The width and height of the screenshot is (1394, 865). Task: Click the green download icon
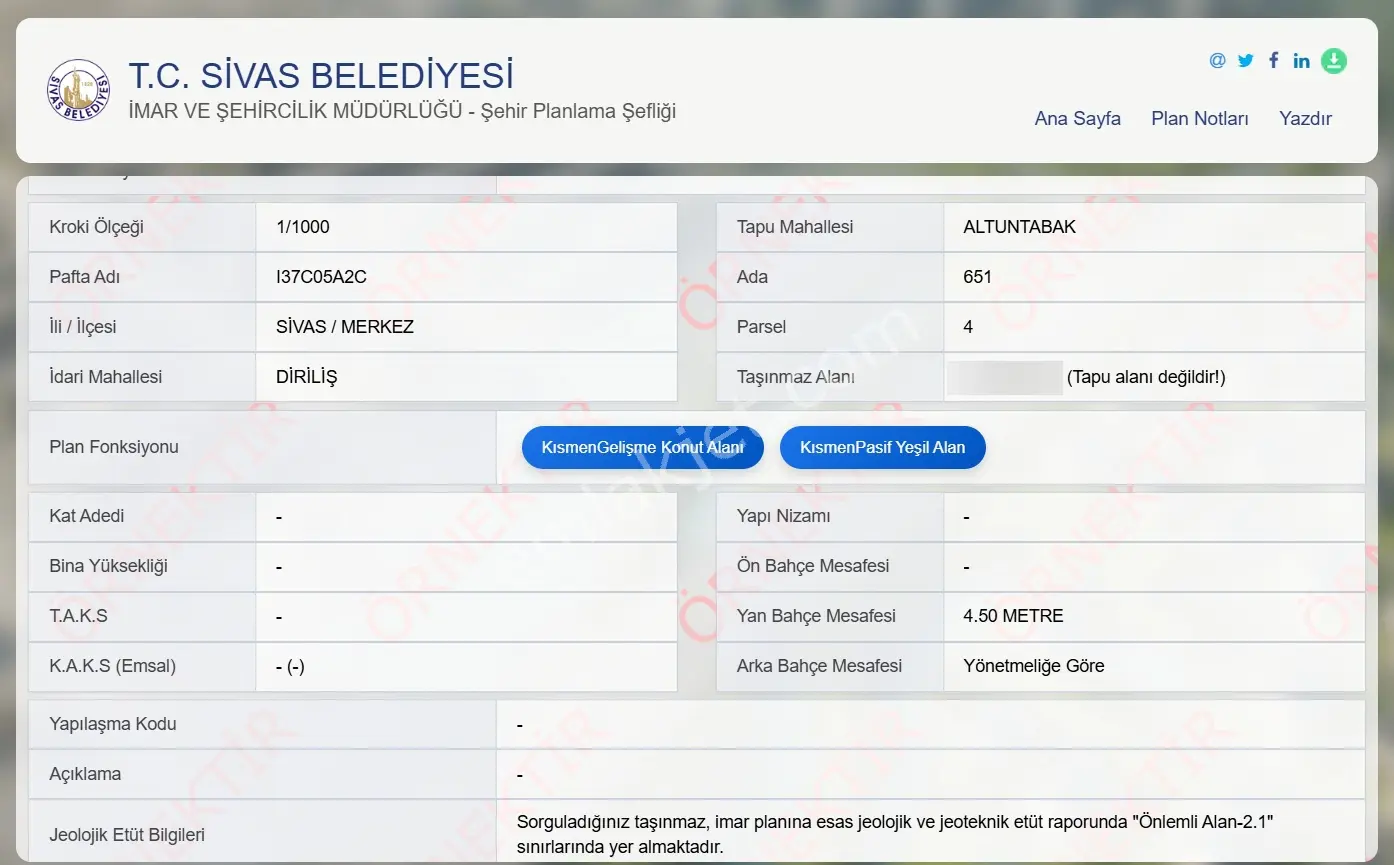click(x=1334, y=61)
